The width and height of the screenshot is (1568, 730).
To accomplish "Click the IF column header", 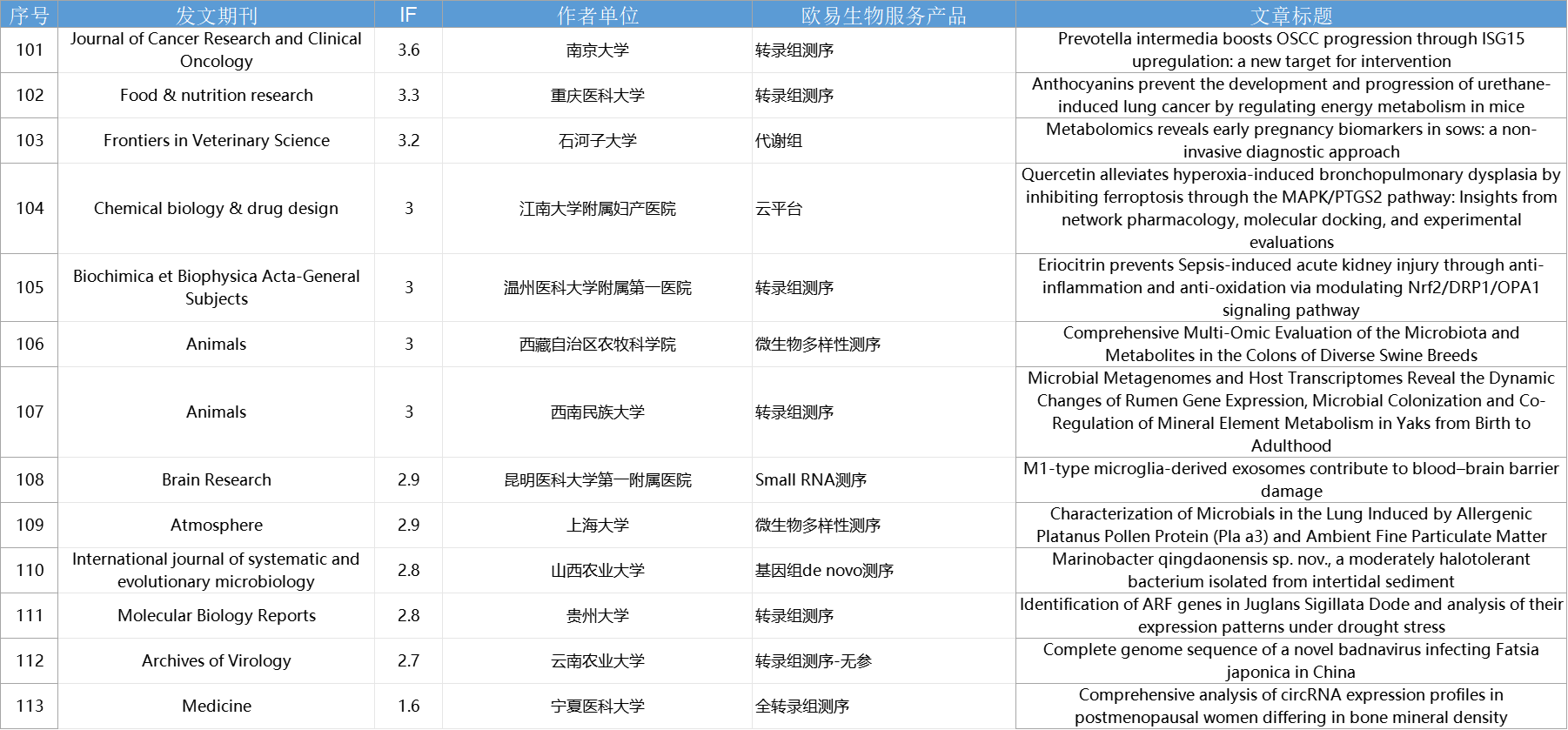I will [408, 15].
